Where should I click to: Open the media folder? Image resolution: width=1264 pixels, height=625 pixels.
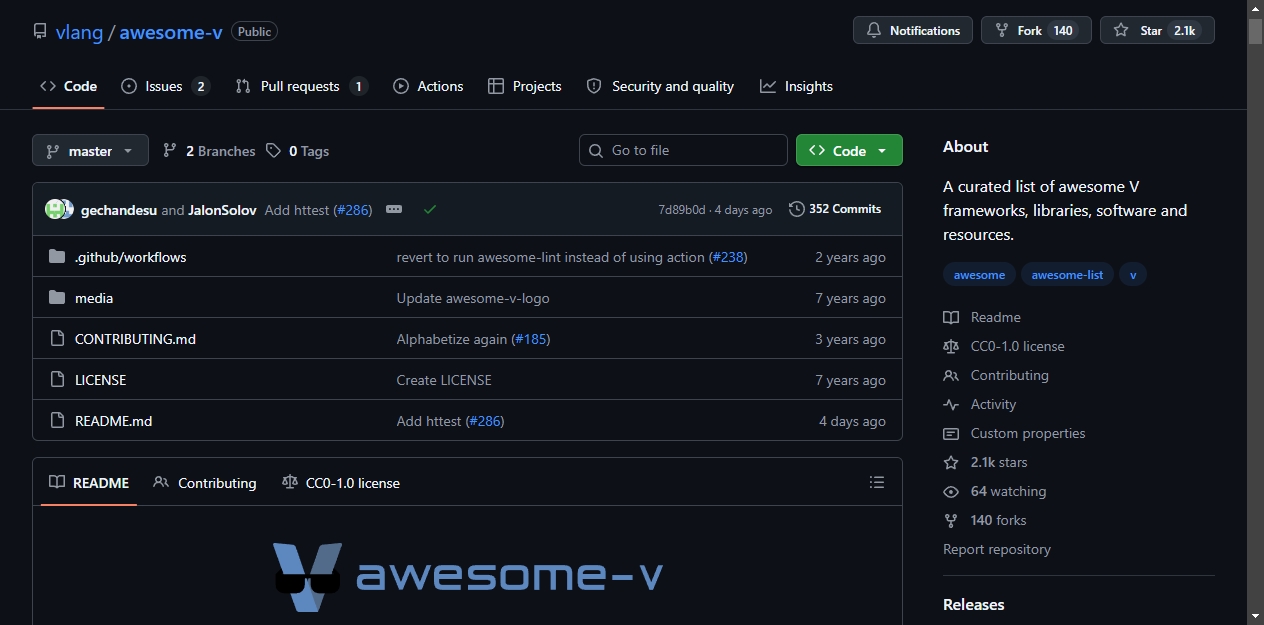[x=94, y=298]
